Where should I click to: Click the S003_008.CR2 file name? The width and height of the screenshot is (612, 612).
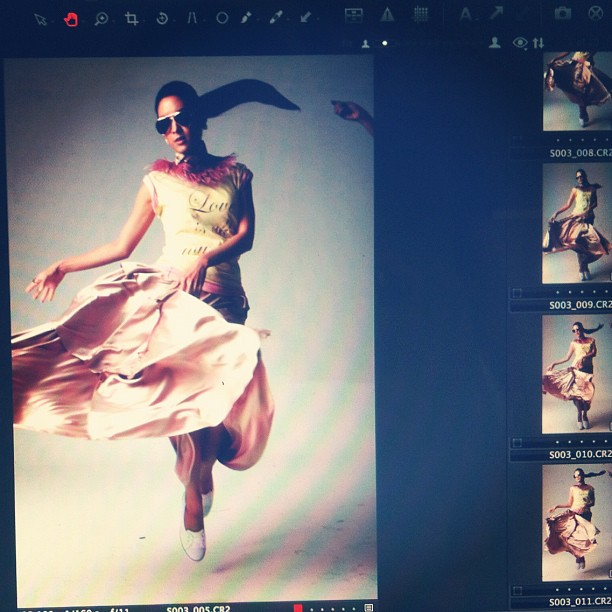pos(580,153)
